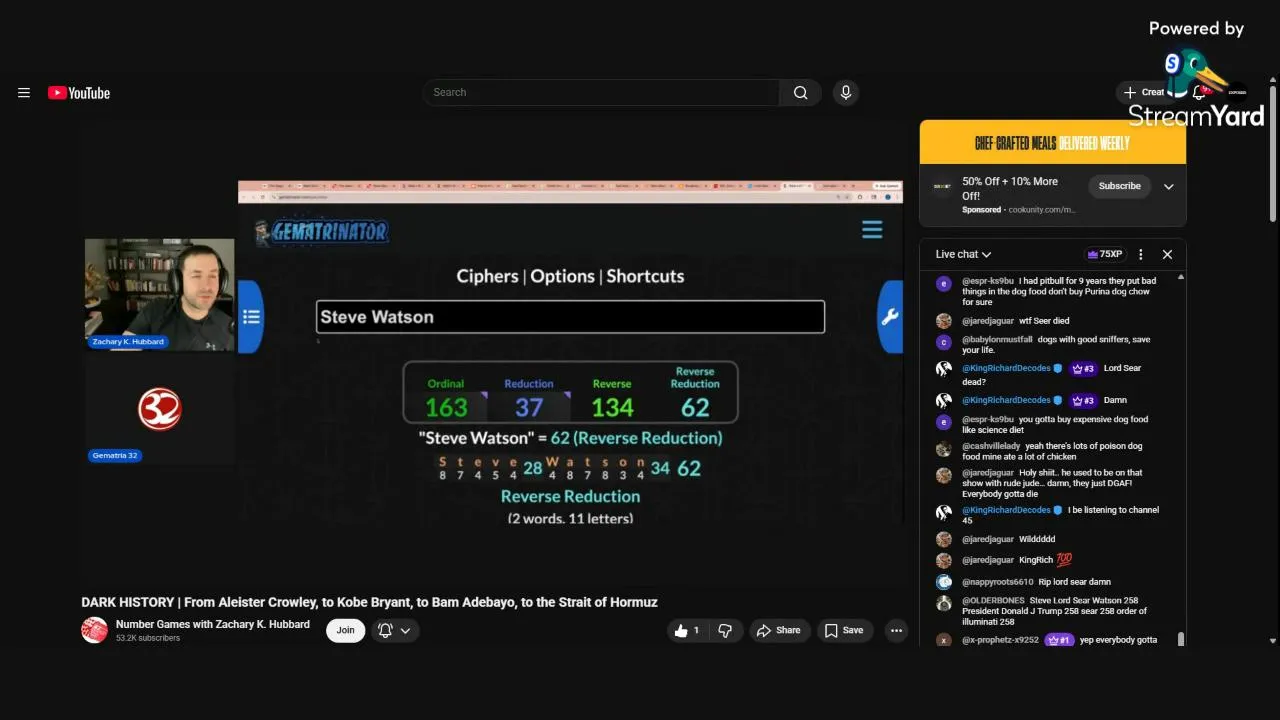Open the Ciphers menu
Image resolution: width=1280 pixels, height=720 pixels.
(x=487, y=276)
